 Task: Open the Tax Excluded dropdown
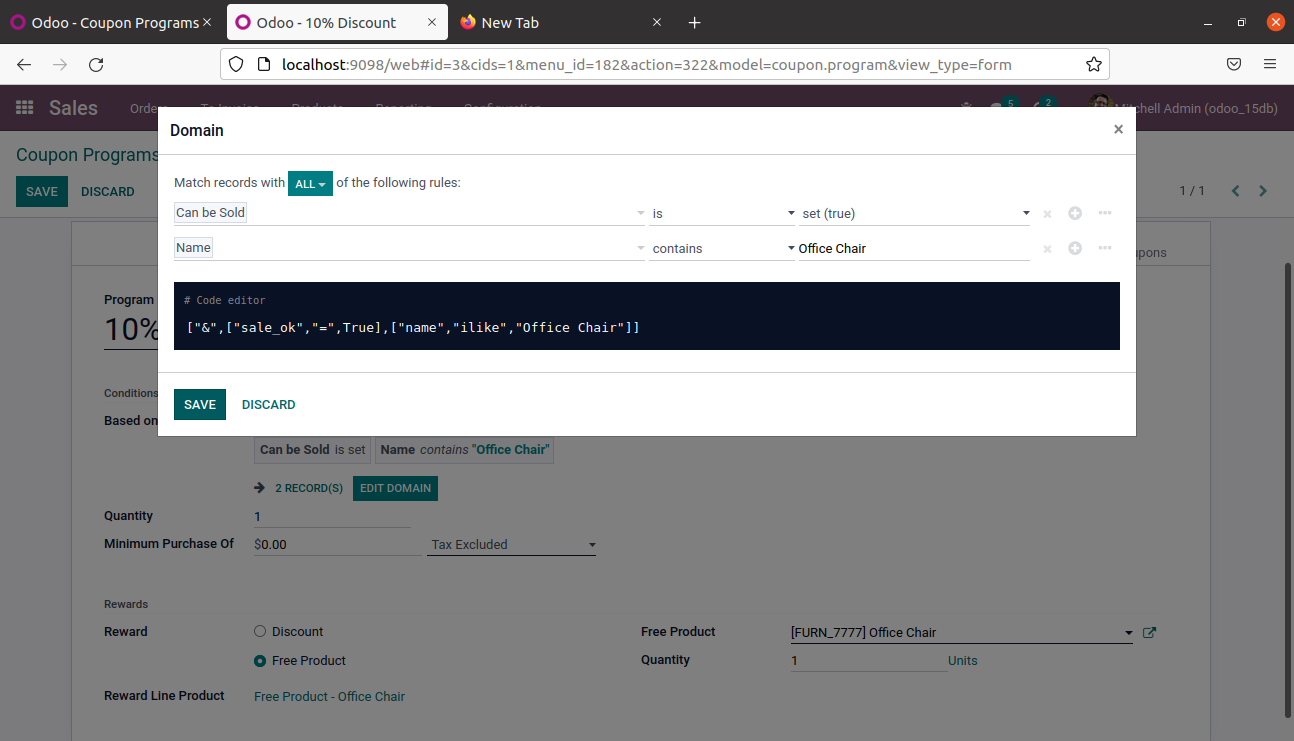click(511, 545)
